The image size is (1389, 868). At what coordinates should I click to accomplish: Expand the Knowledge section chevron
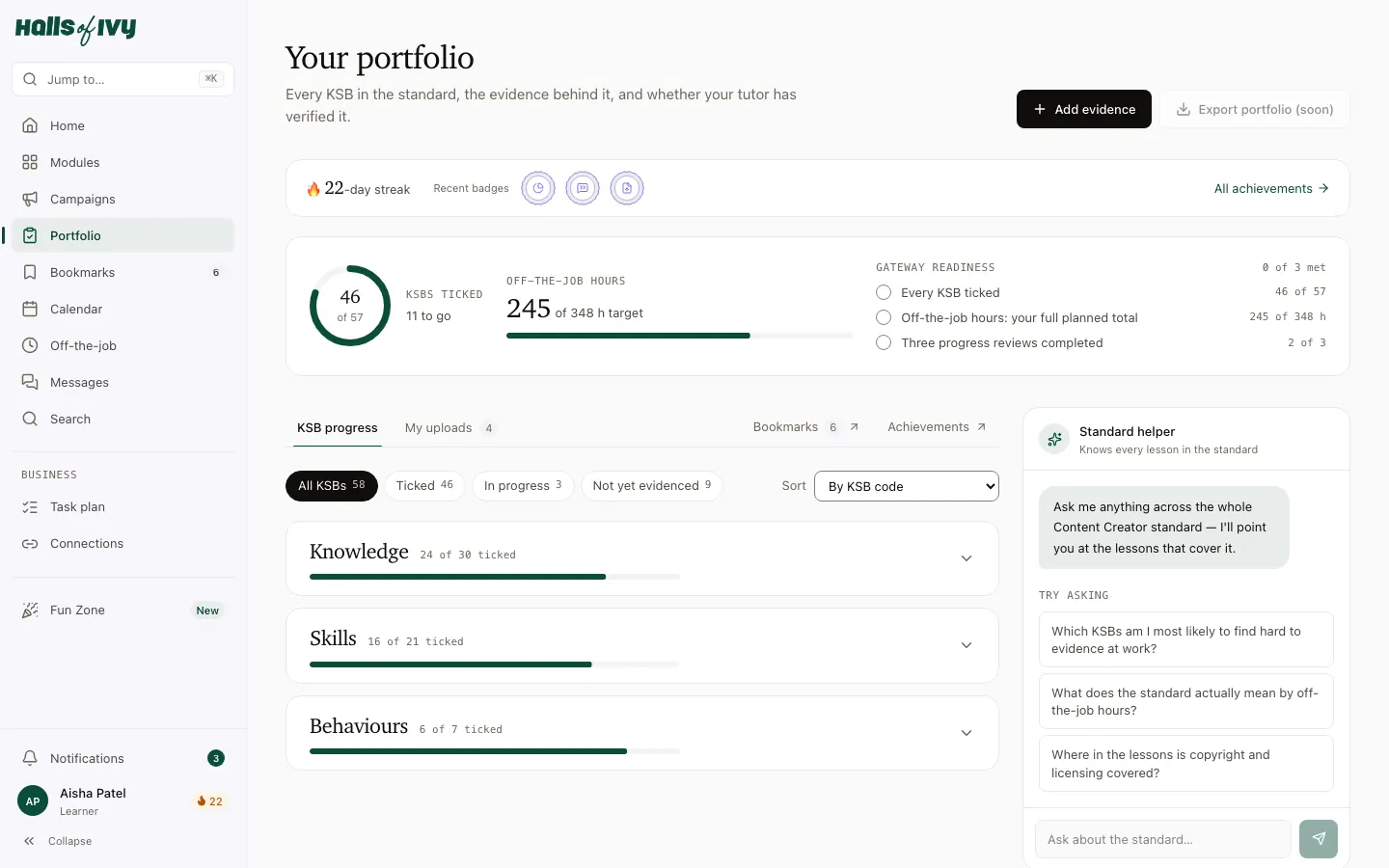[967, 558]
